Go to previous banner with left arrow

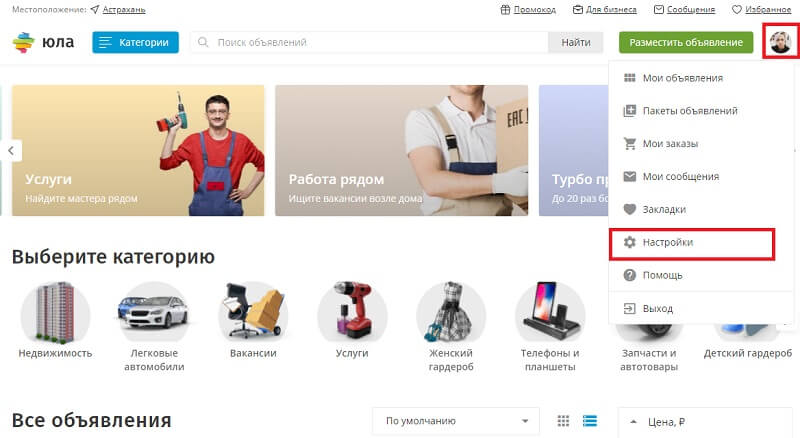[x=11, y=151]
